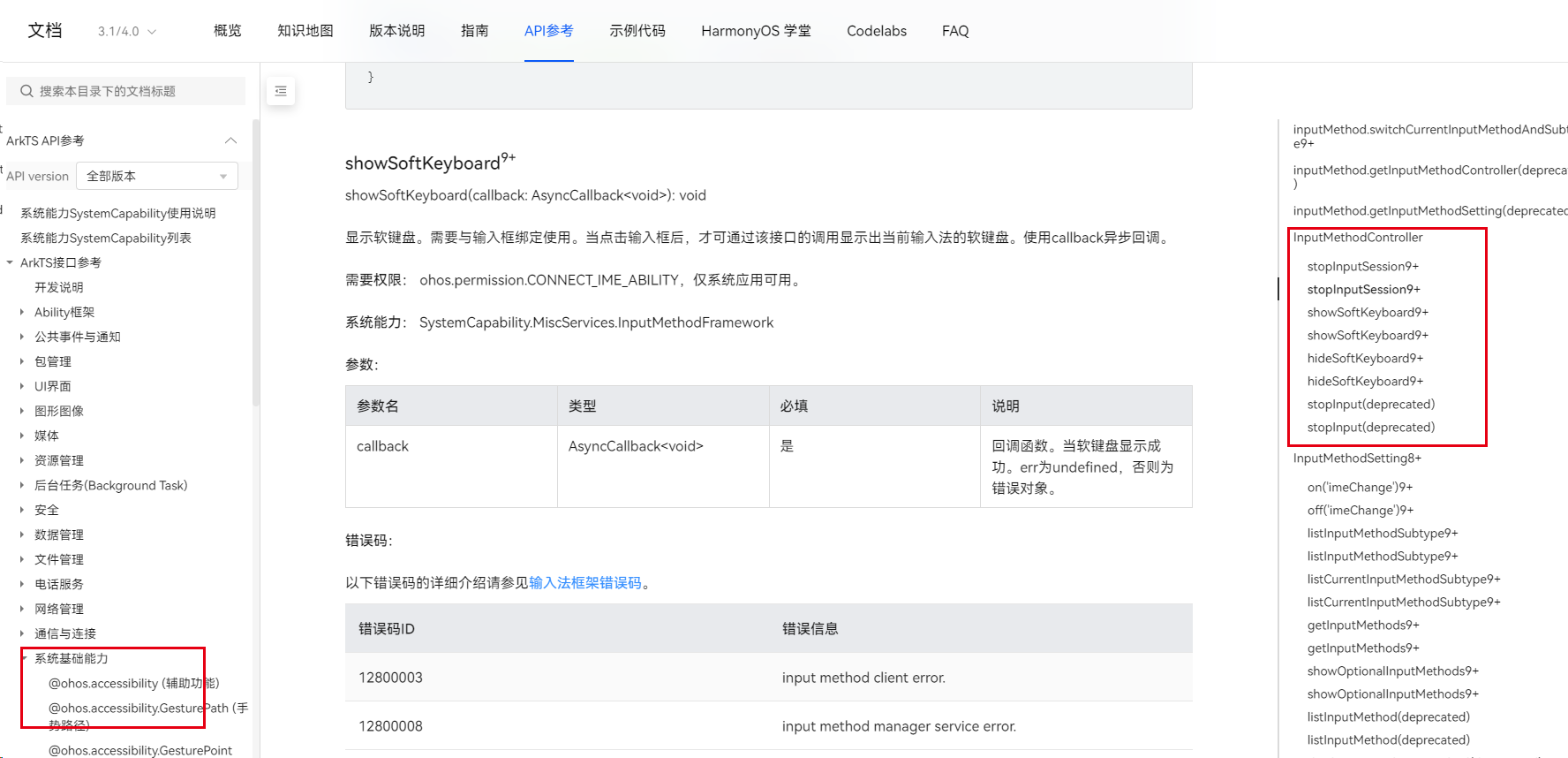Collapse the ArkTS API参考 section chevron

click(230, 140)
